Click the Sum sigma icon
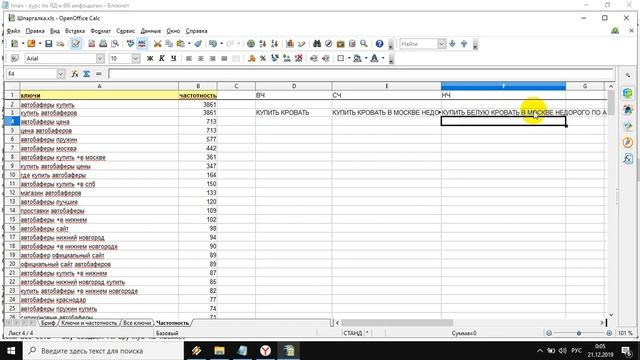640x360 pixels. pyautogui.click(x=87, y=74)
